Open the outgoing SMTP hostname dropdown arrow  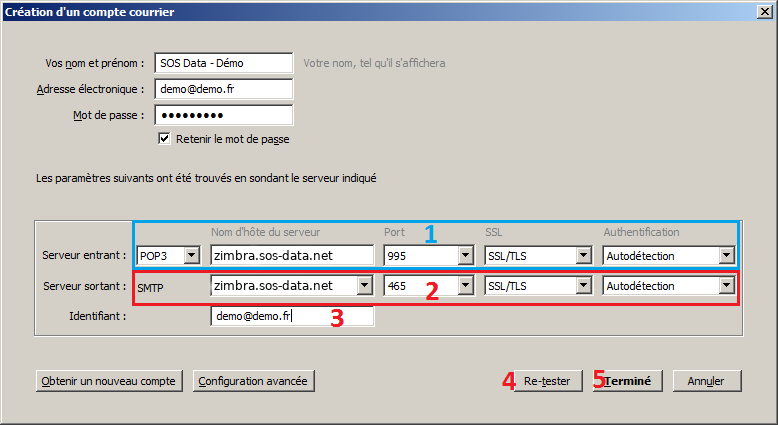pyautogui.click(x=365, y=286)
